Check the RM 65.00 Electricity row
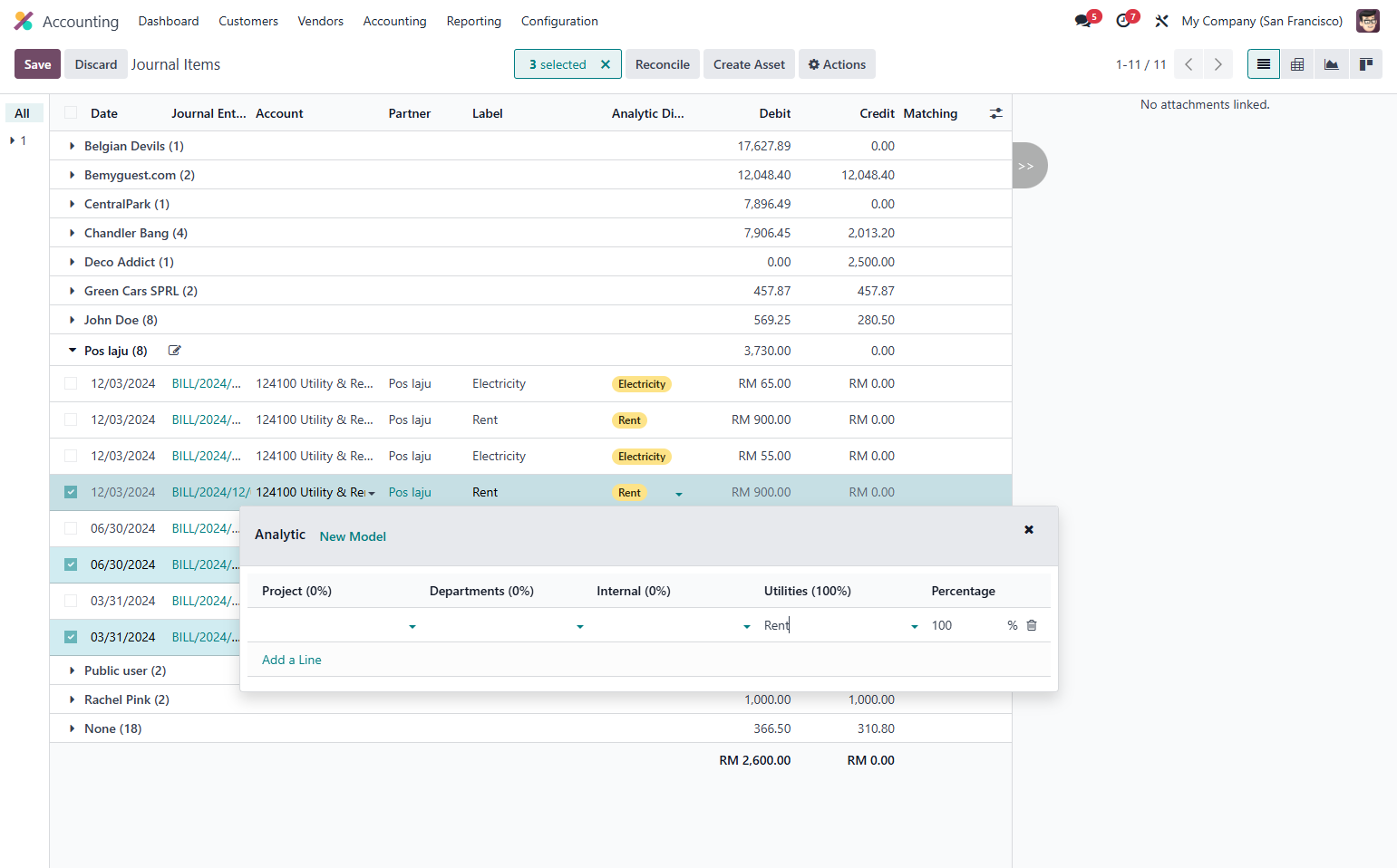 click(x=71, y=383)
